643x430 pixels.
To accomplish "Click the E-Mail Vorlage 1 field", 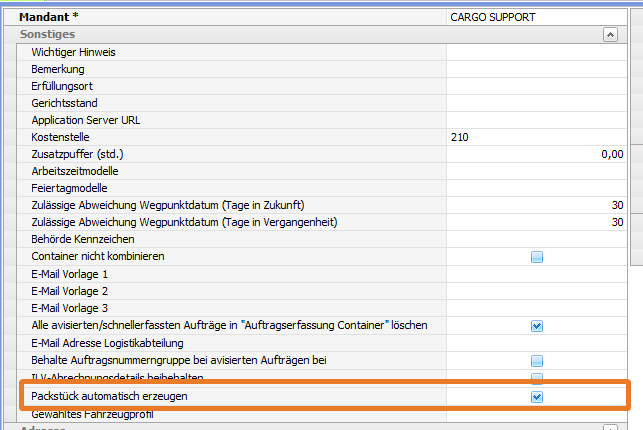I will (536, 274).
